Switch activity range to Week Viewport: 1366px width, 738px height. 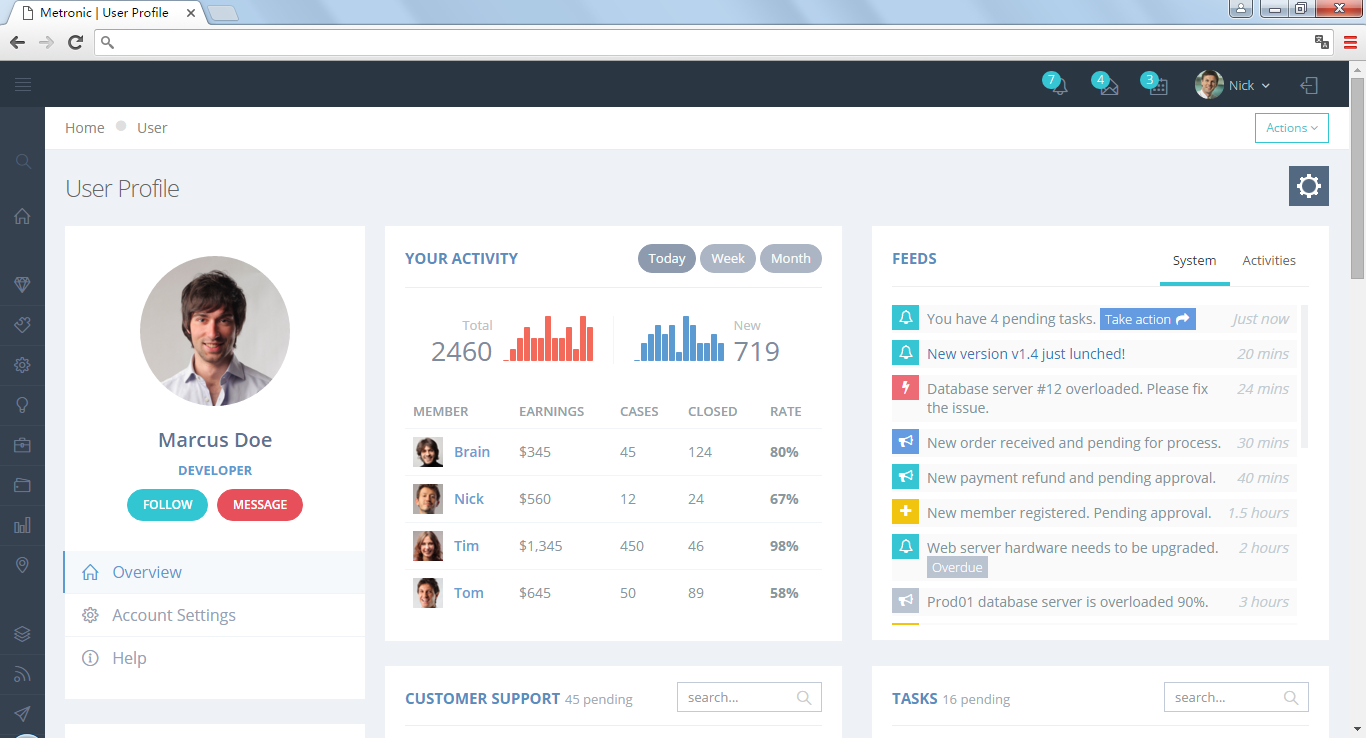tap(728, 258)
